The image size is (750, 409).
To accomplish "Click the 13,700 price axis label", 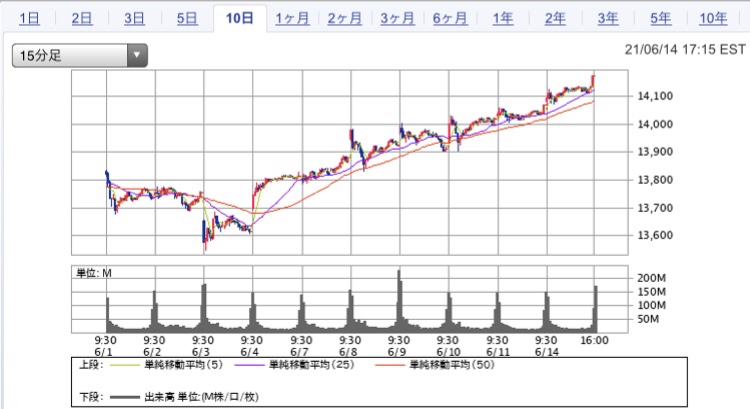I will pos(655,208).
